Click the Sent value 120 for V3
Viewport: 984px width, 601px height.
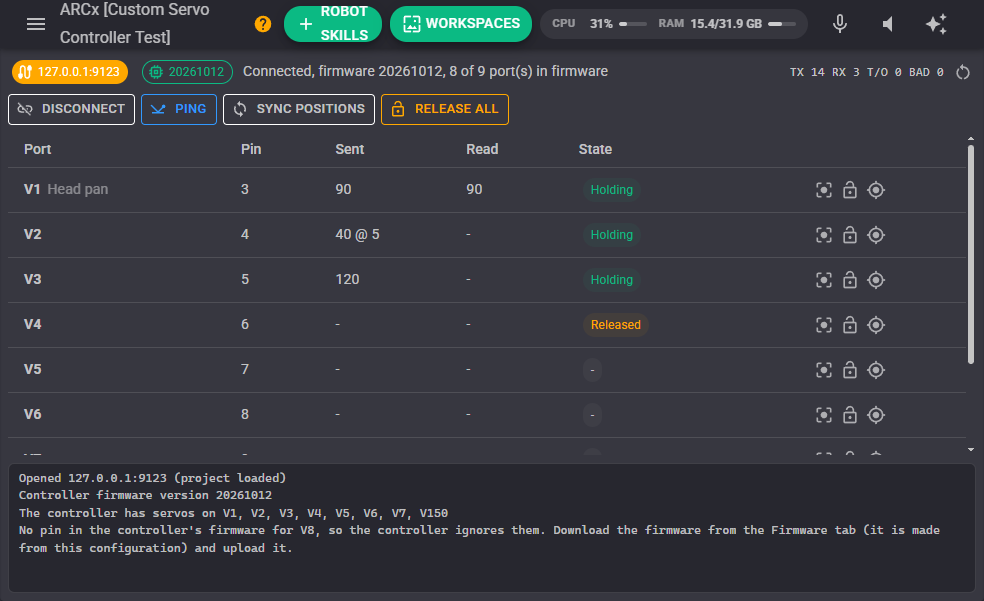click(x=347, y=279)
